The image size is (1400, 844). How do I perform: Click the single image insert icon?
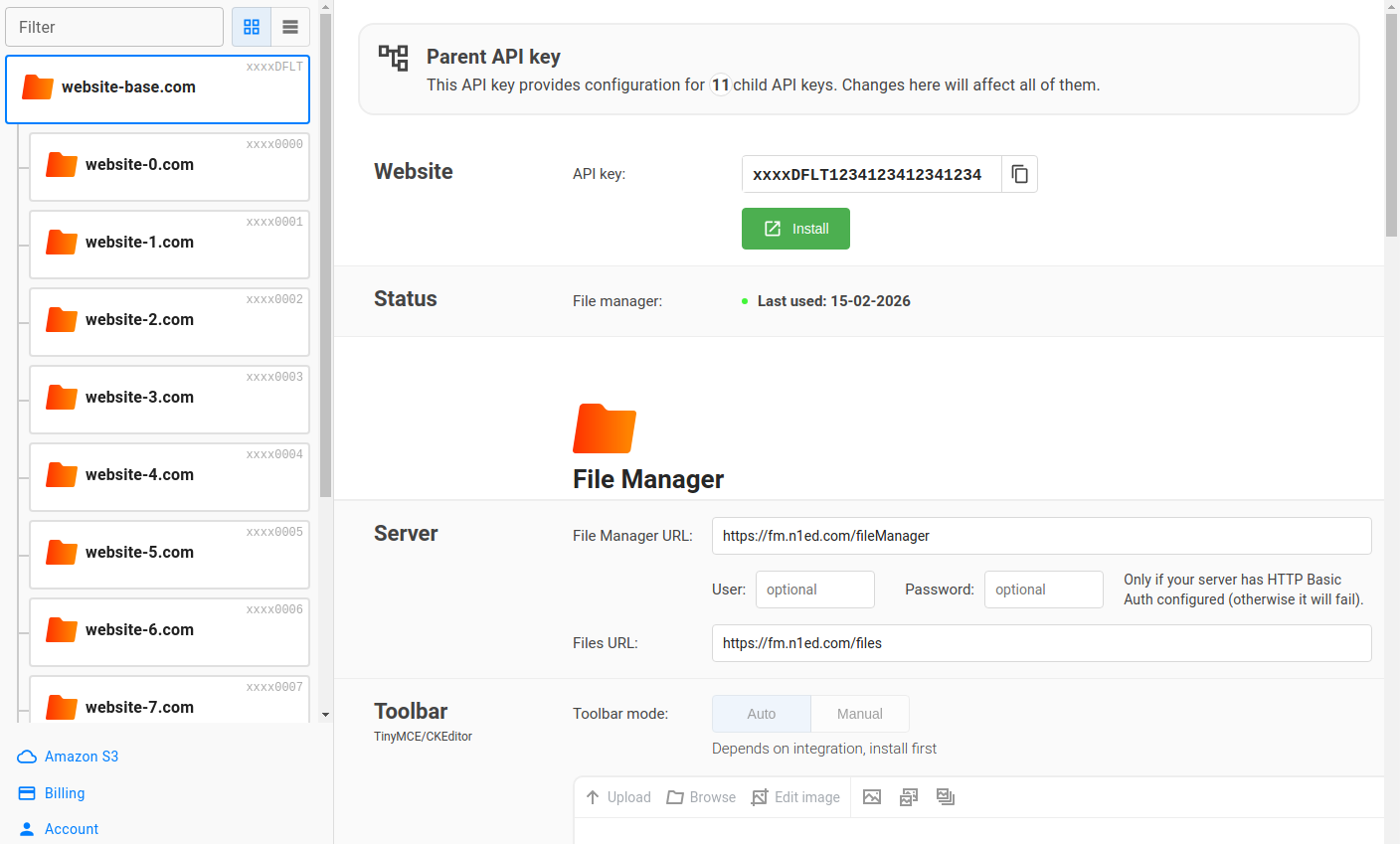pos(871,796)
